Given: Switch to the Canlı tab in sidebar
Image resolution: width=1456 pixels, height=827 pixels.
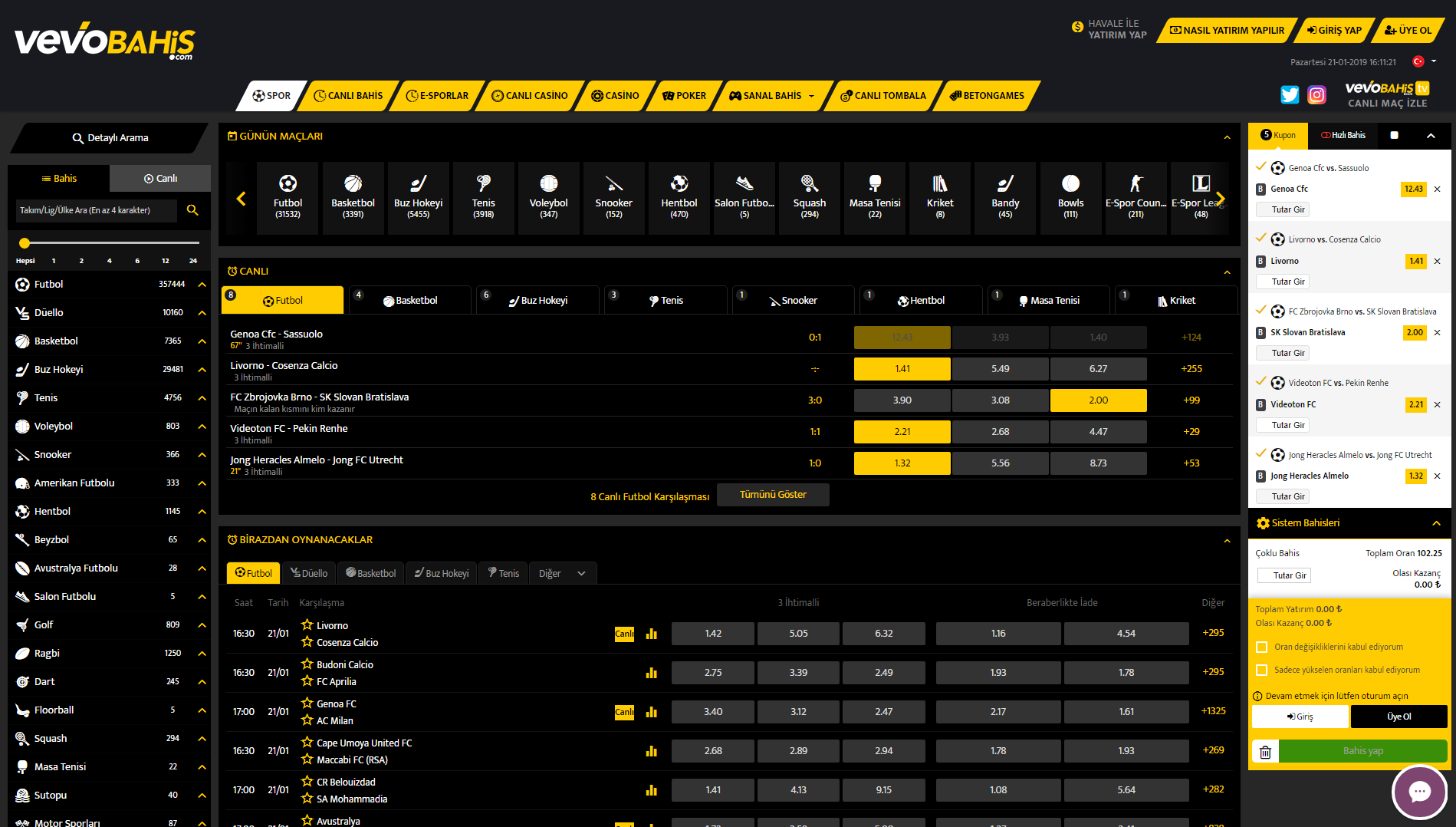Looking at the screenshot, I should (x=160, y=179).
